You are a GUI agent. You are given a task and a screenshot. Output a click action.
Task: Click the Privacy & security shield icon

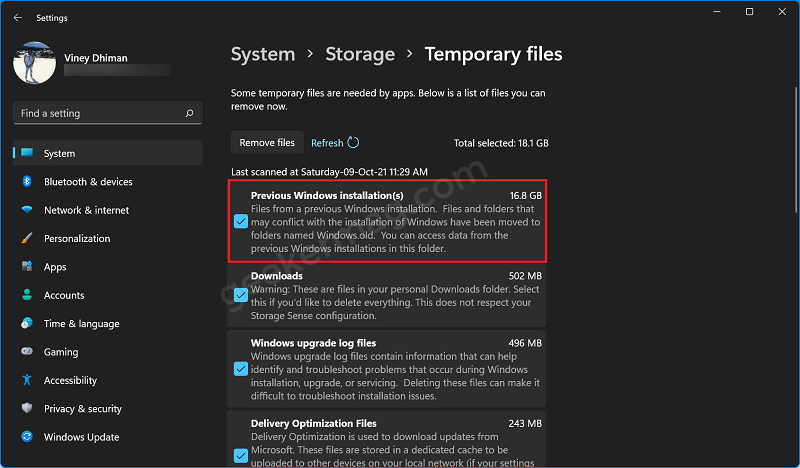[27, 408]
